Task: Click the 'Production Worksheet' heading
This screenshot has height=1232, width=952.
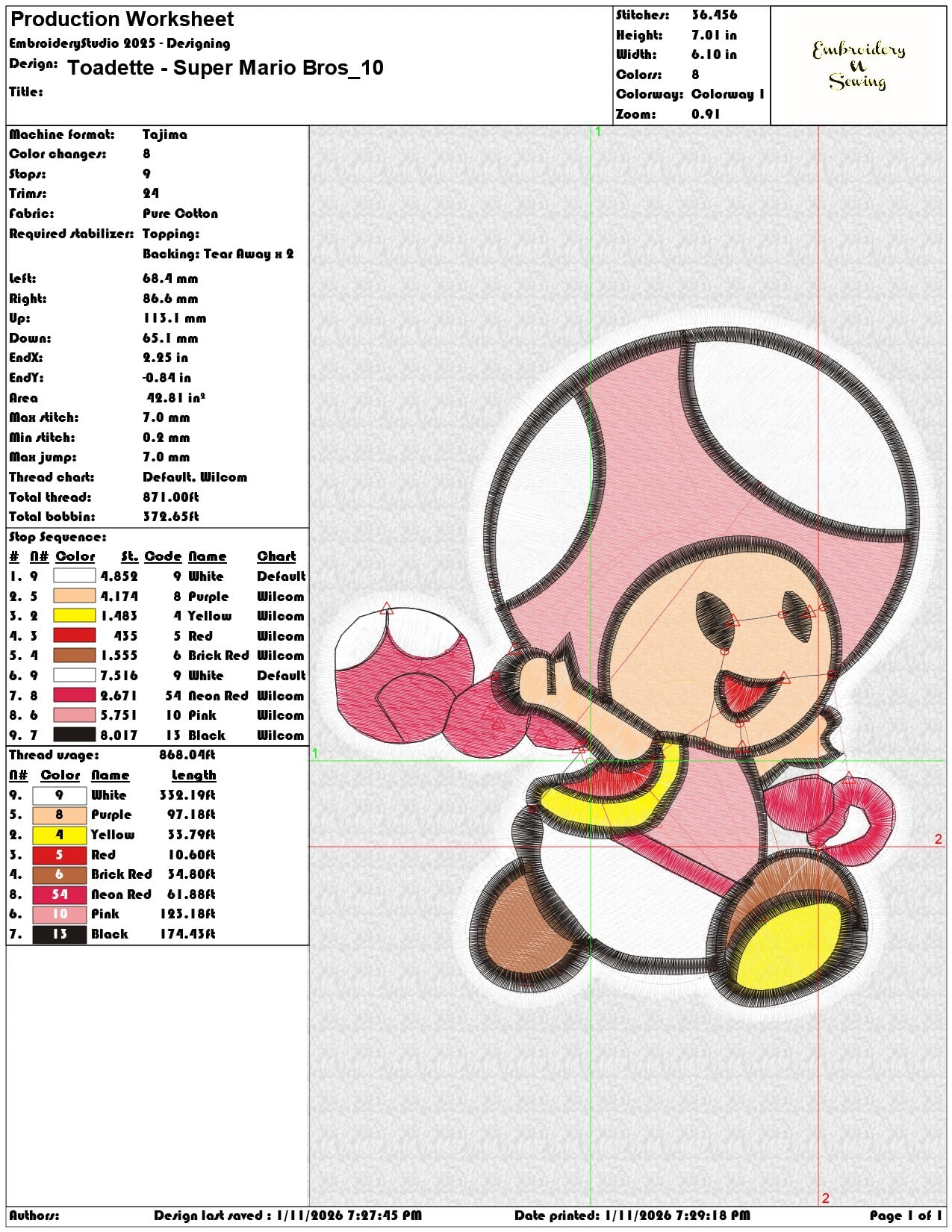Action: [x=122, y=19]
